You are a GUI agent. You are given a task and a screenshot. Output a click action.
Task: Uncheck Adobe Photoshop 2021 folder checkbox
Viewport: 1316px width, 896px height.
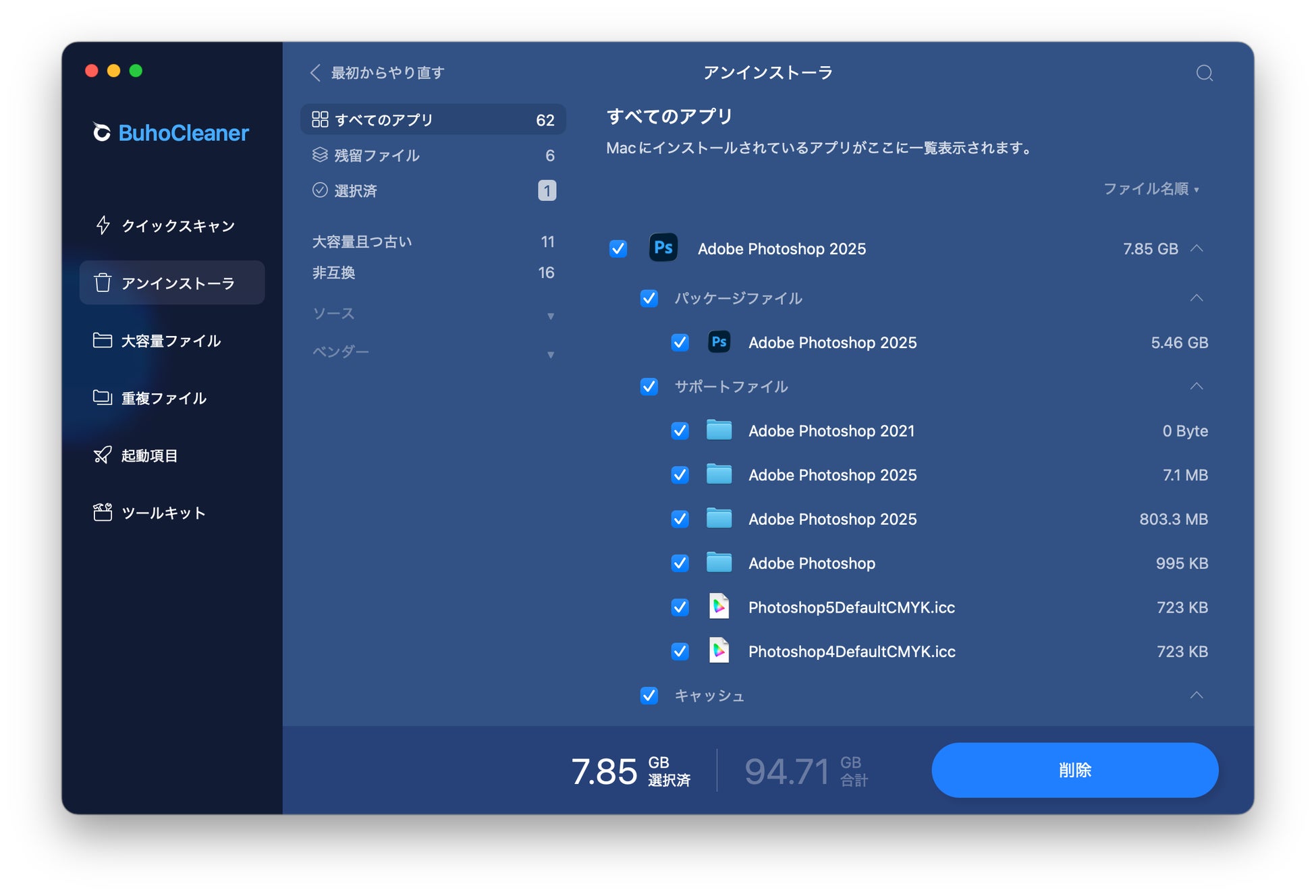coord(680,431)
